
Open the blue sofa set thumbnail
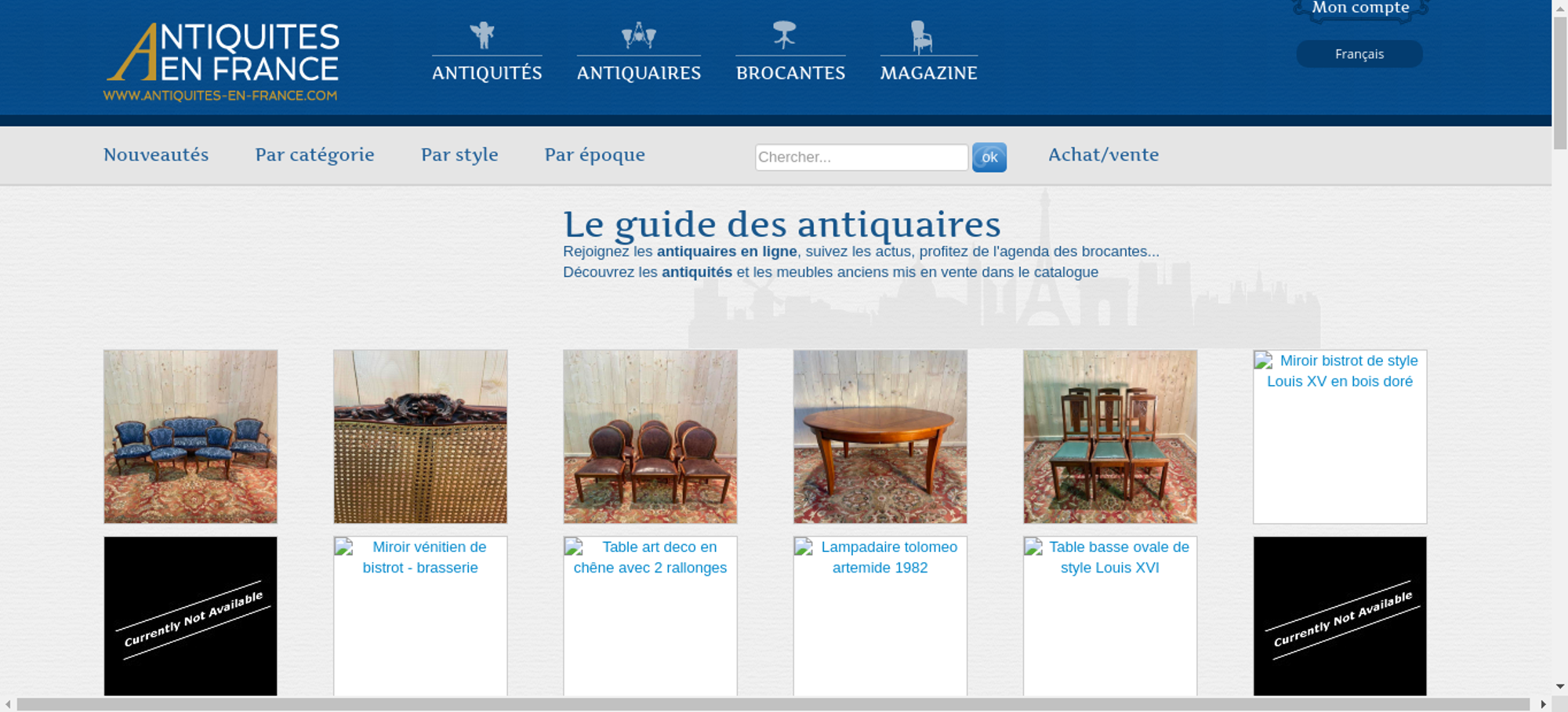pyautogui.click(x=191, y=437)
